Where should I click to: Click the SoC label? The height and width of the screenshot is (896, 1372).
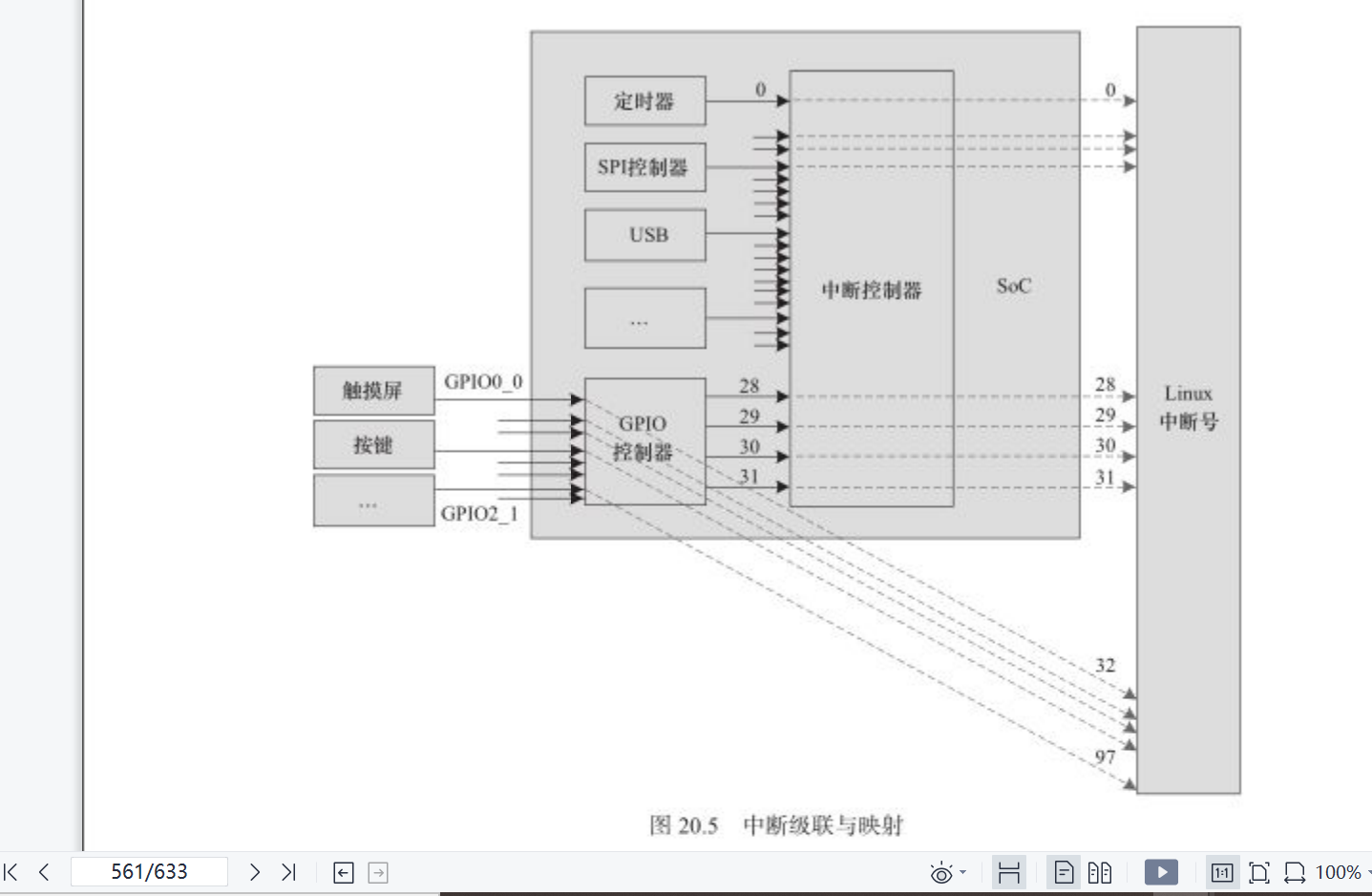[1014, 286]
